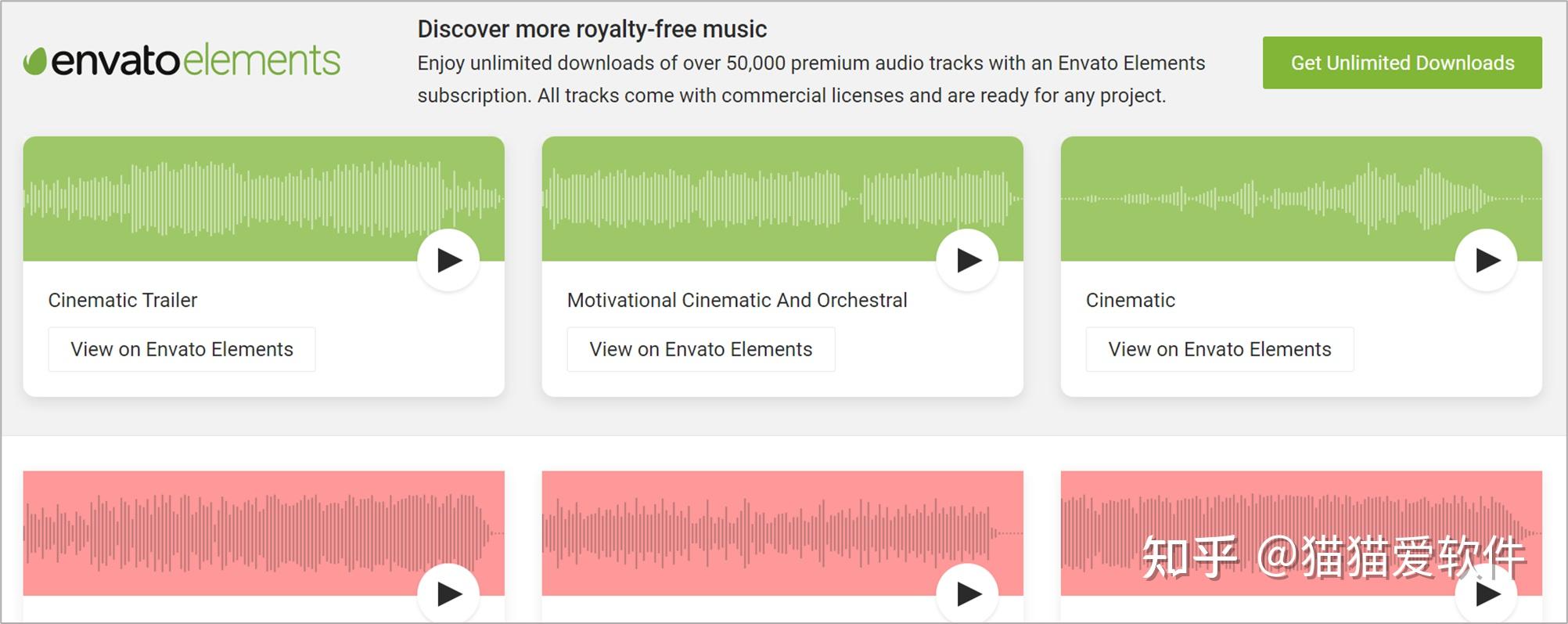The width and height of the screenshot is (1568, 624).
Task: Play Motivational Cinematic And Orchestral track
Action: point(968,260)
